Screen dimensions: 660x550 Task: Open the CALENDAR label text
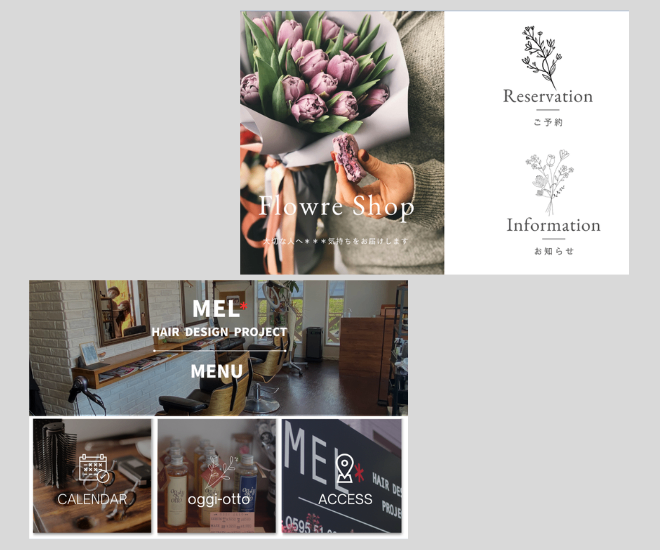pos(92,499)
